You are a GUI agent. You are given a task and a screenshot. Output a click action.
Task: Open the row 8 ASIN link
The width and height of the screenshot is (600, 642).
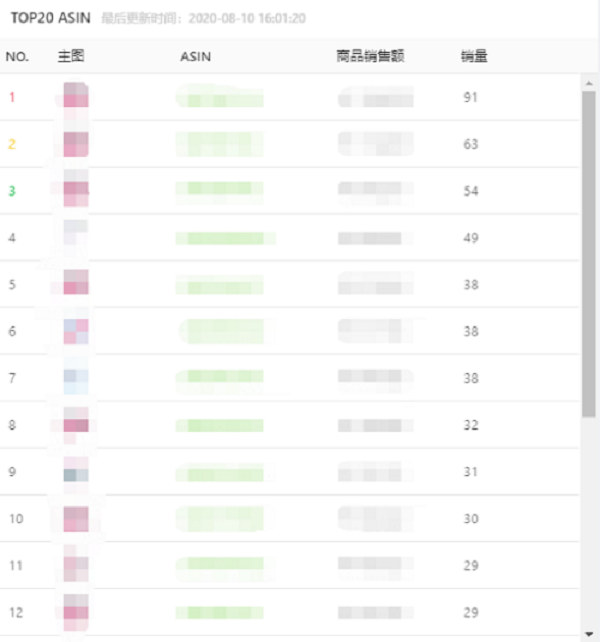[220, 425]
